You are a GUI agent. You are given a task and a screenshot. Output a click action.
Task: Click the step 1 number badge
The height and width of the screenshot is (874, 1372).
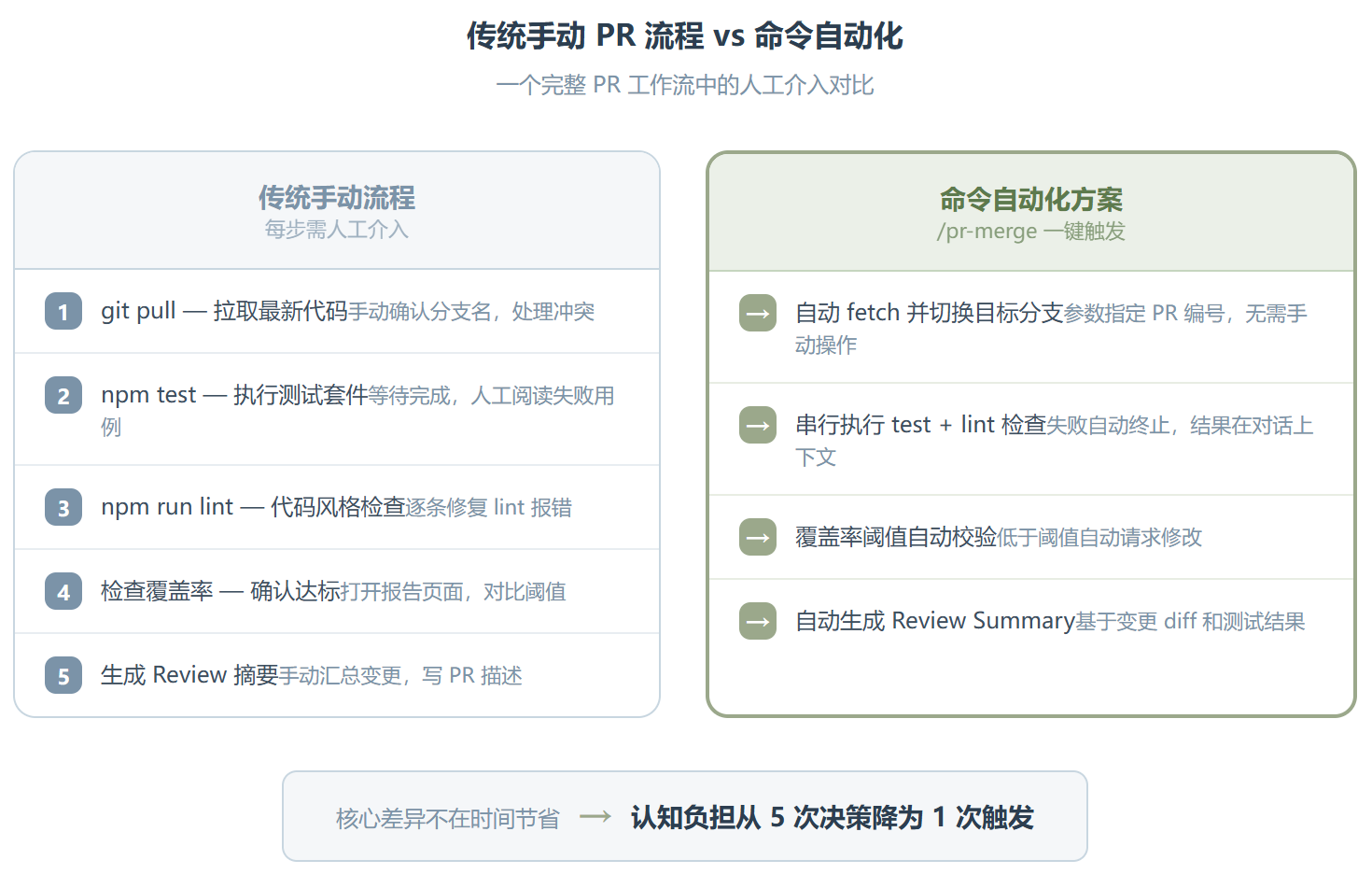click(63, 312)
